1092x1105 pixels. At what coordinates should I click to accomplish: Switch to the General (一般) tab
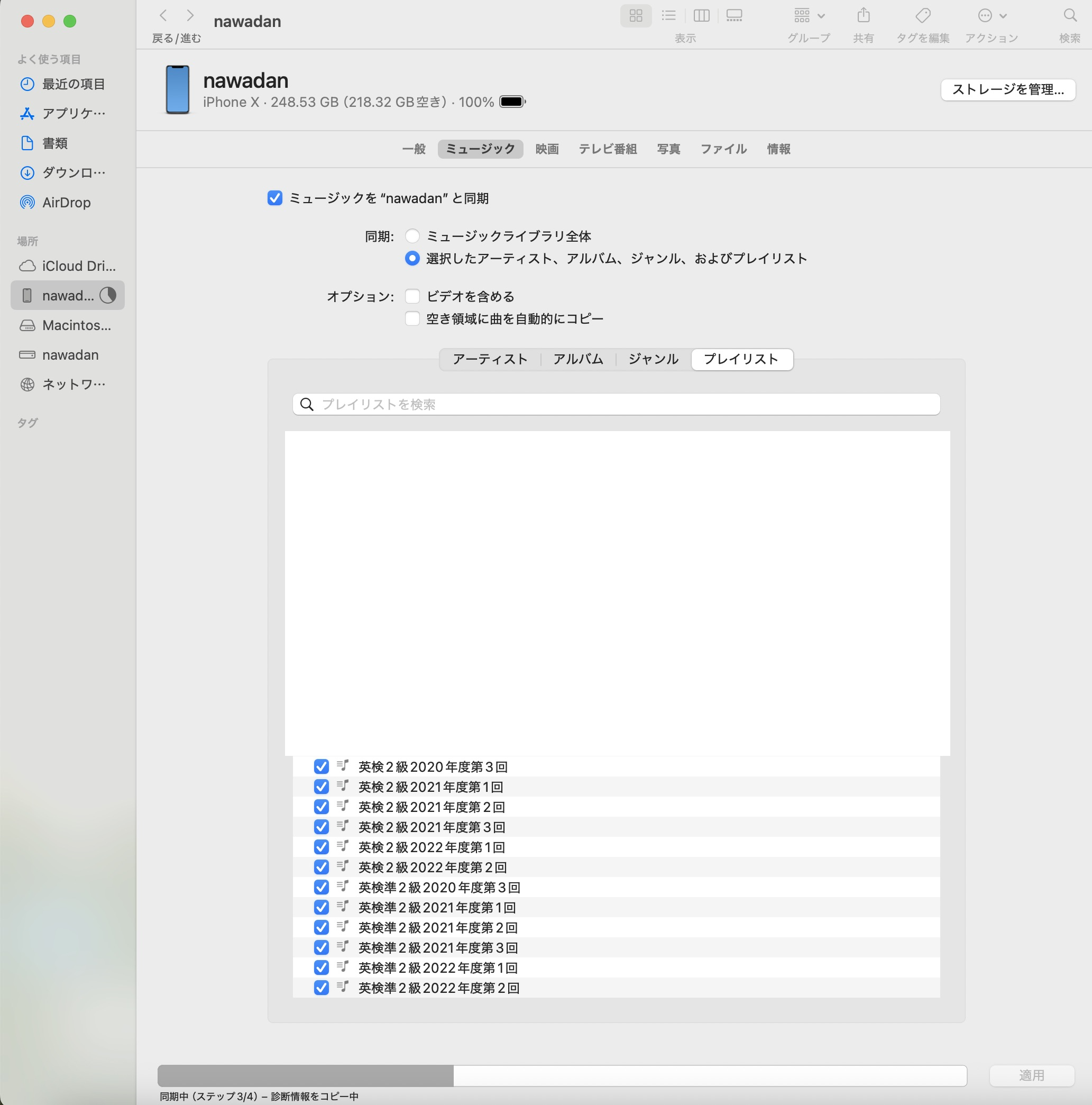[x=414, y=149]
